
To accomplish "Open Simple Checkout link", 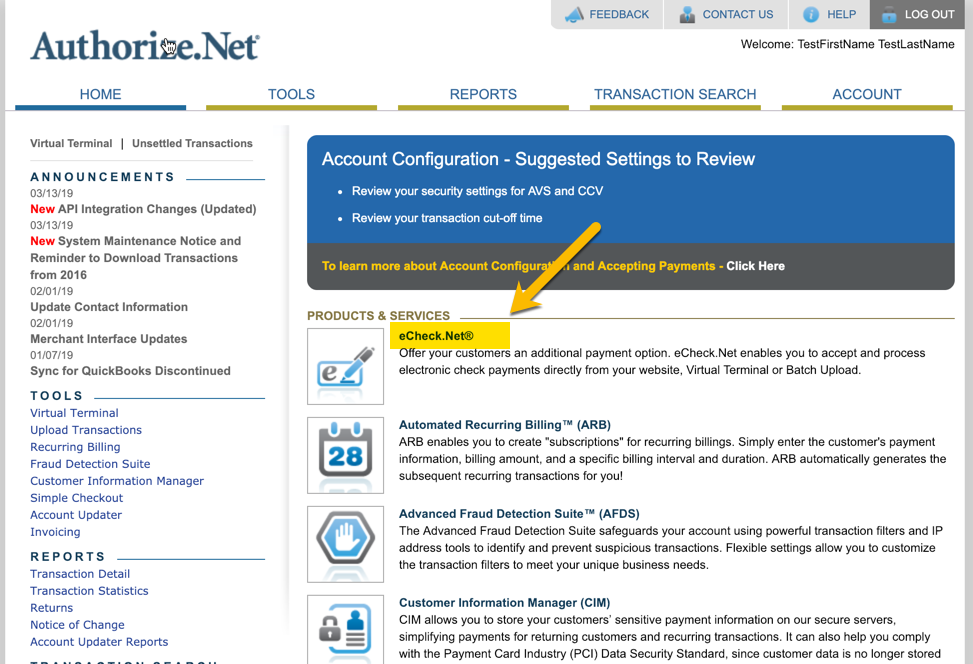I will point(77,498).
